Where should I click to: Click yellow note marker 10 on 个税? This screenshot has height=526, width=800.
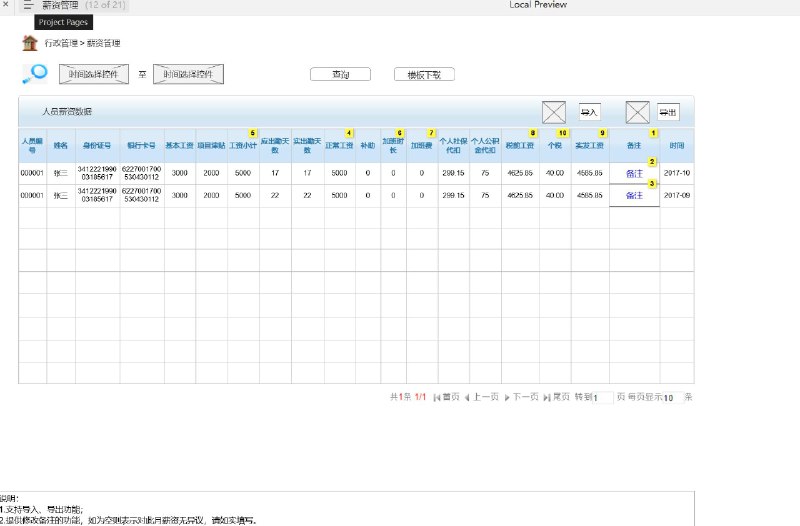[562, 133]
